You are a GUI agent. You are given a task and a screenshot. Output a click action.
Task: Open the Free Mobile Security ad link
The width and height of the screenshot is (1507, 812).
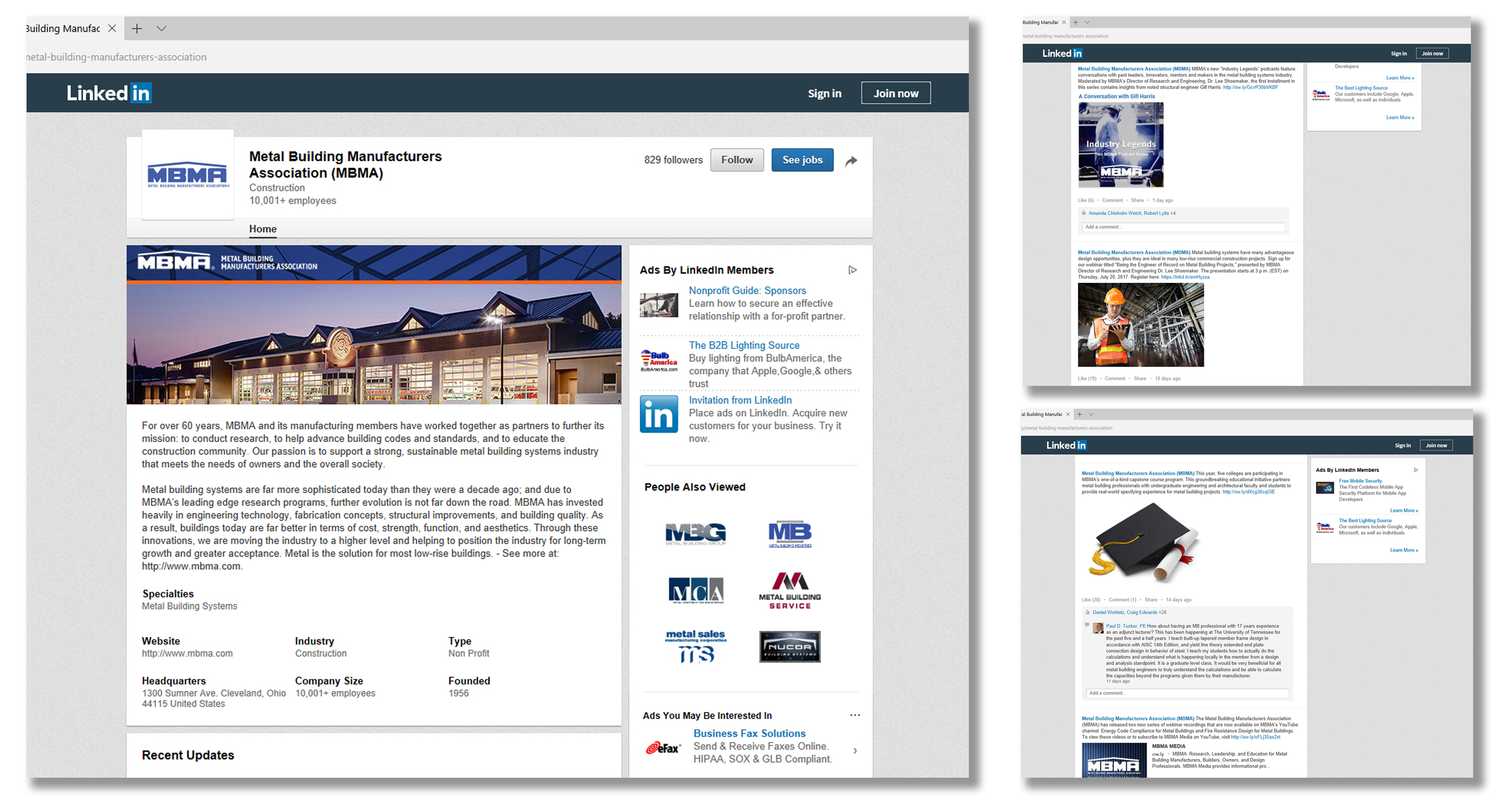point(1360,481)
